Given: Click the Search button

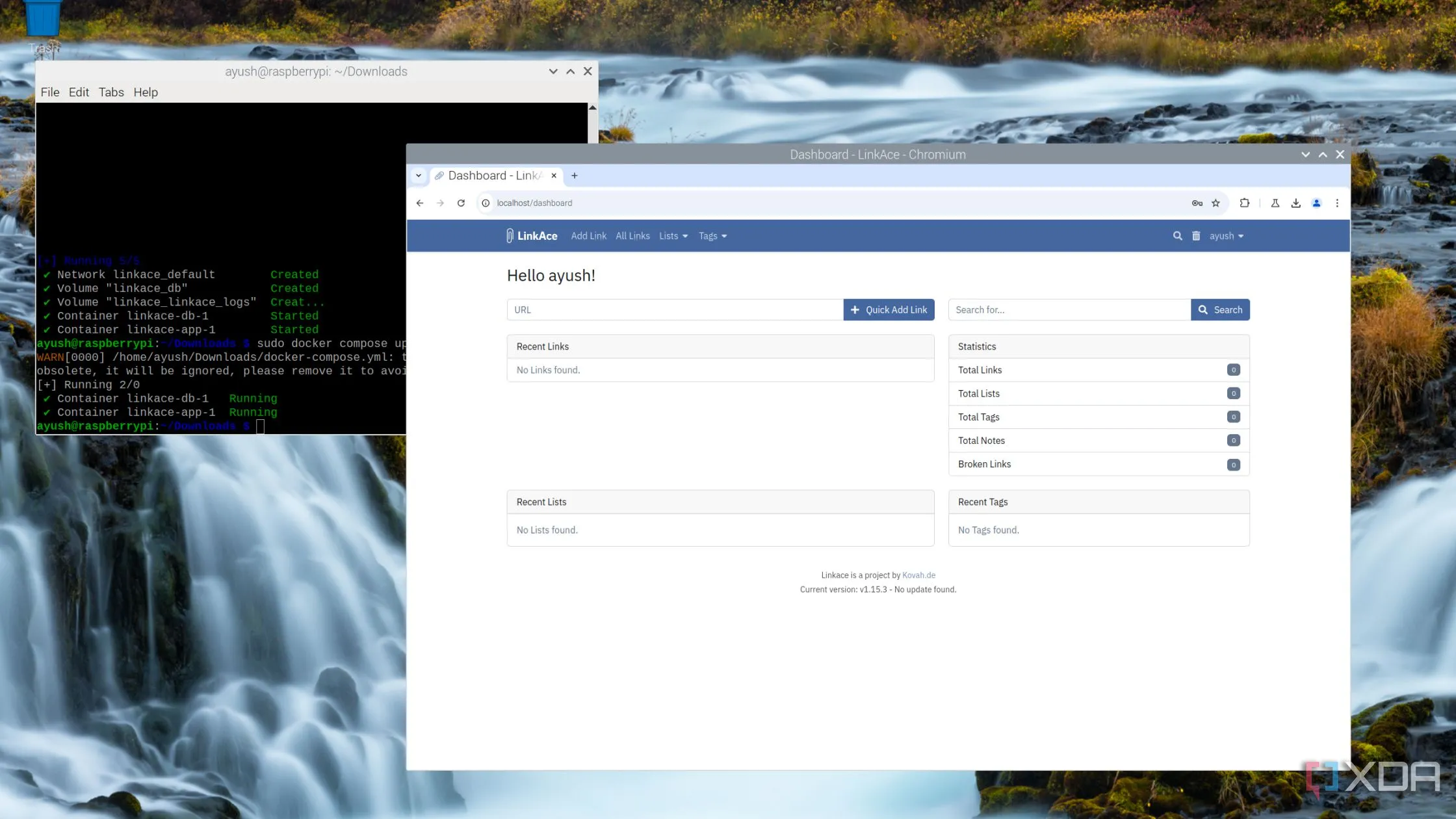Looking at the screenshot, I should [1220, 310].
